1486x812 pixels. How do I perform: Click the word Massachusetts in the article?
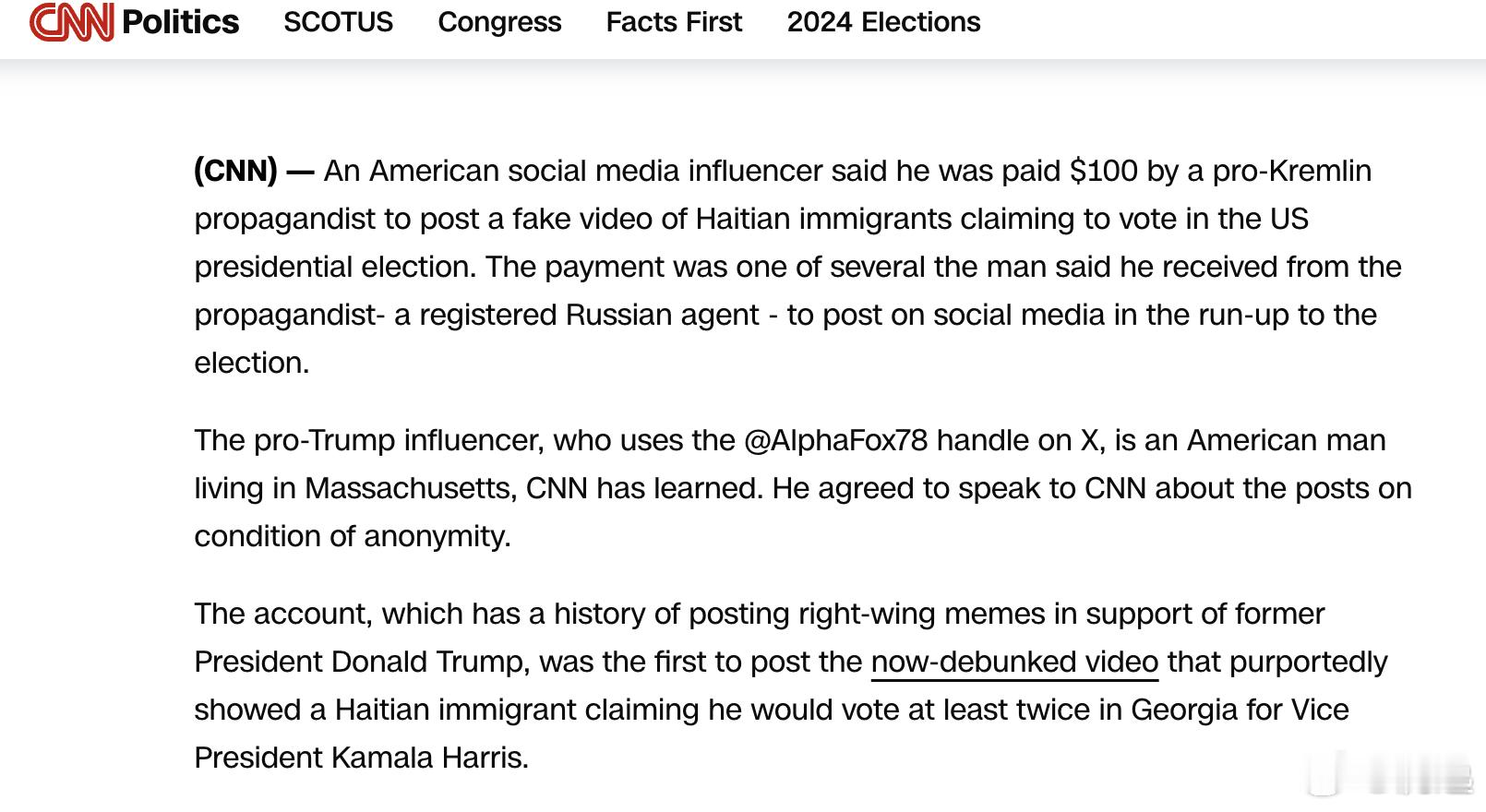coord(410,488)
